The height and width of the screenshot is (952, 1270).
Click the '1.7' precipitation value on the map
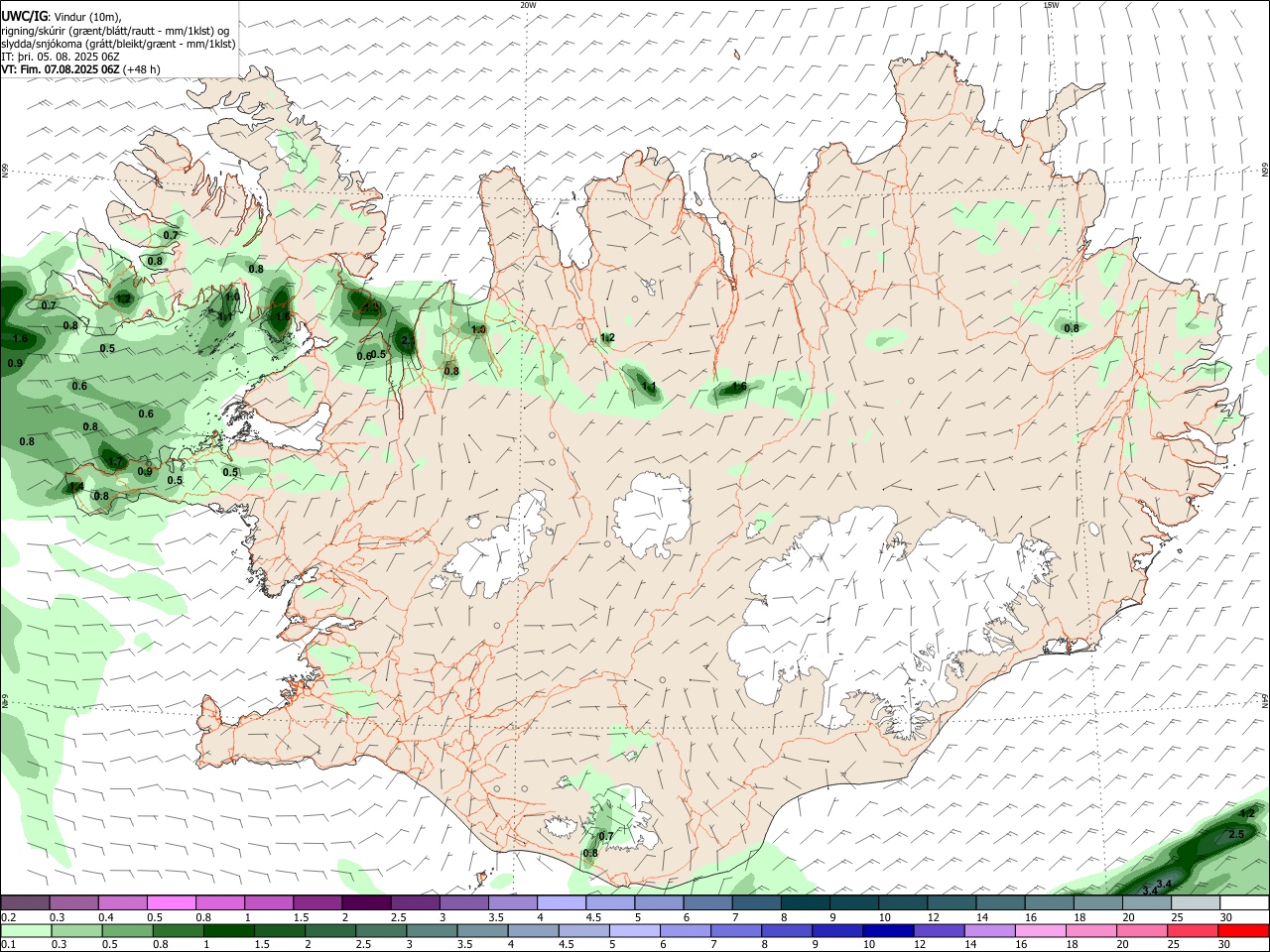tap(115, 461)
